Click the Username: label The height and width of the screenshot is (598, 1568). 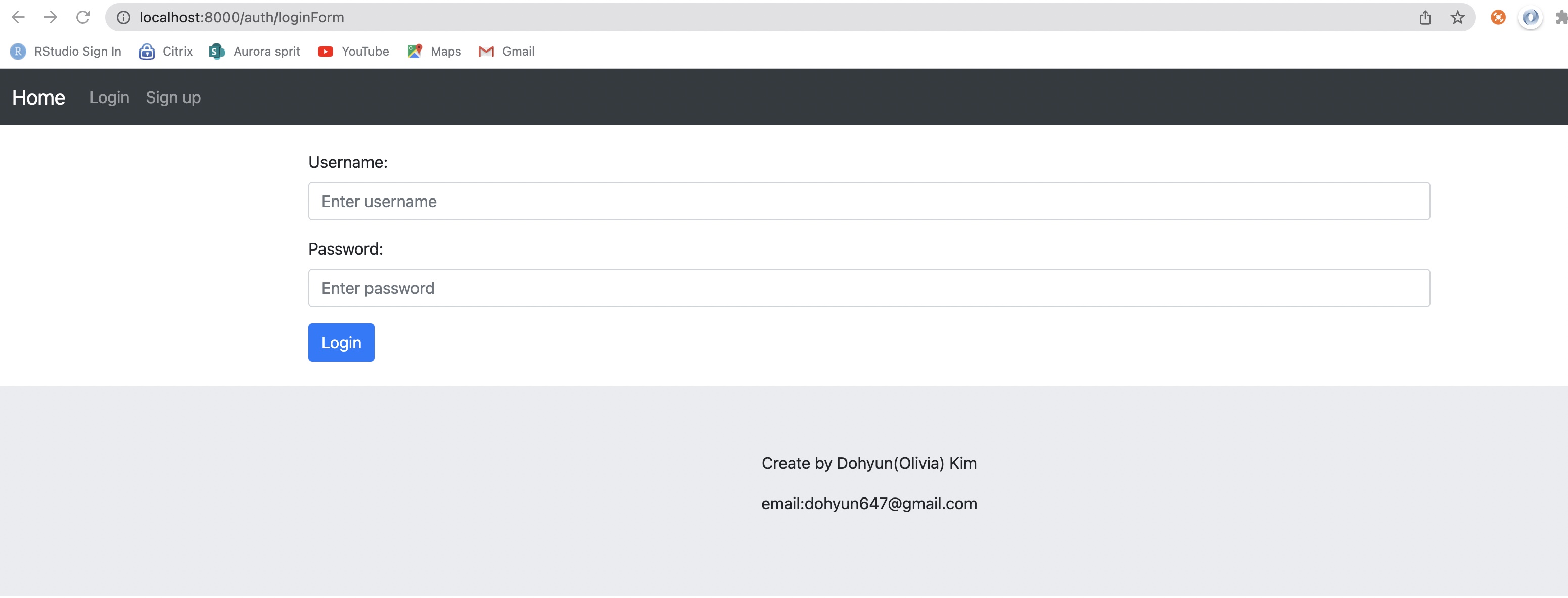pos(348,163)
